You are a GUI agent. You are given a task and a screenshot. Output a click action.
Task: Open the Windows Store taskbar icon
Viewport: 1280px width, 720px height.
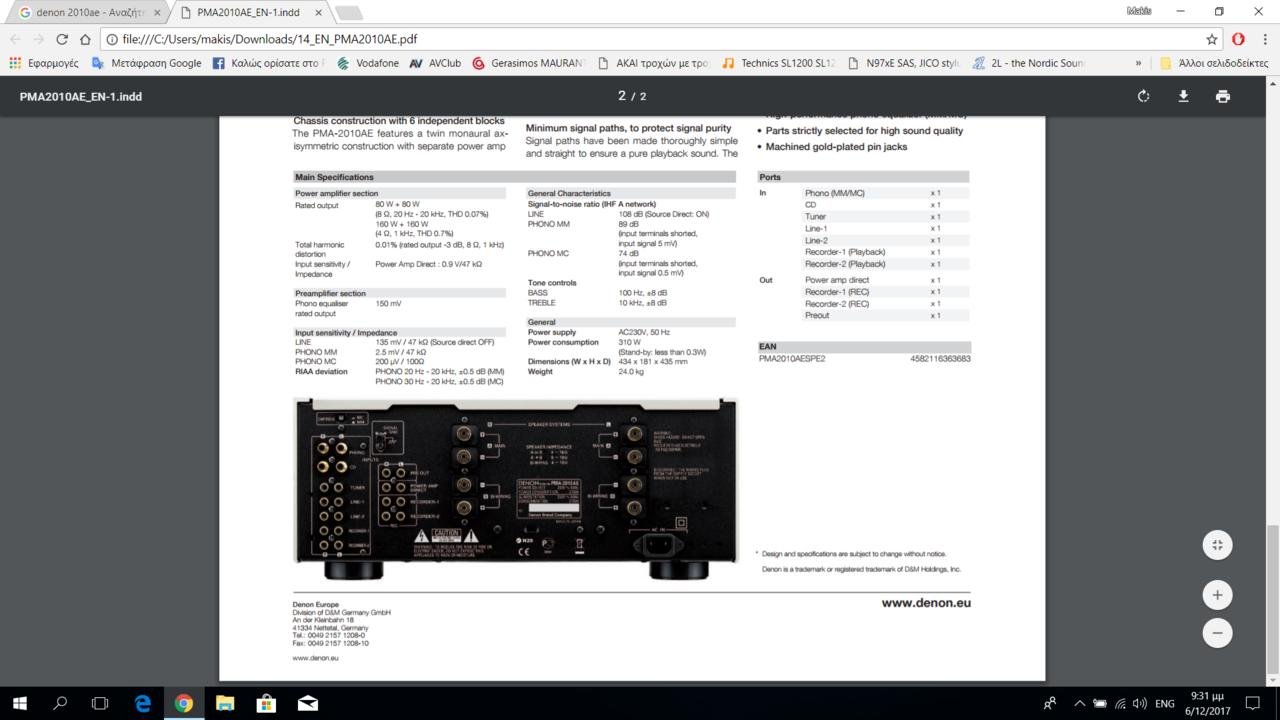[266, 703]
